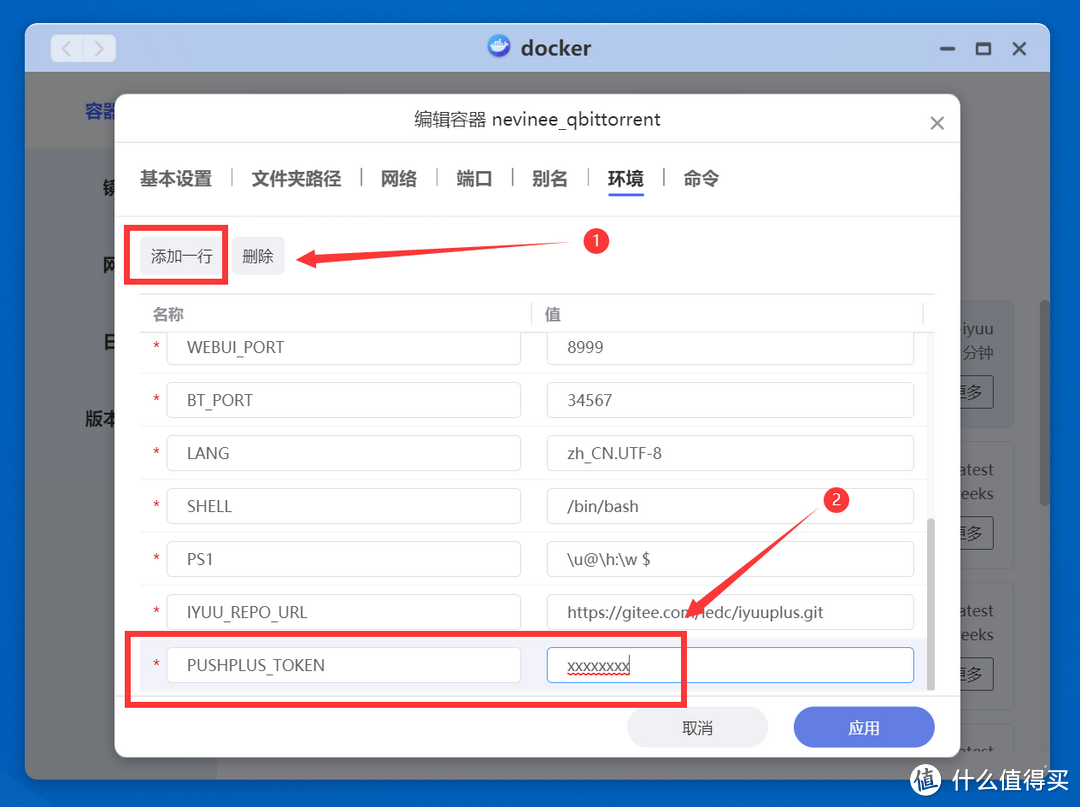Edit the \u@\h:\w $ value field

pyautogui.click(x=730, y=559)
